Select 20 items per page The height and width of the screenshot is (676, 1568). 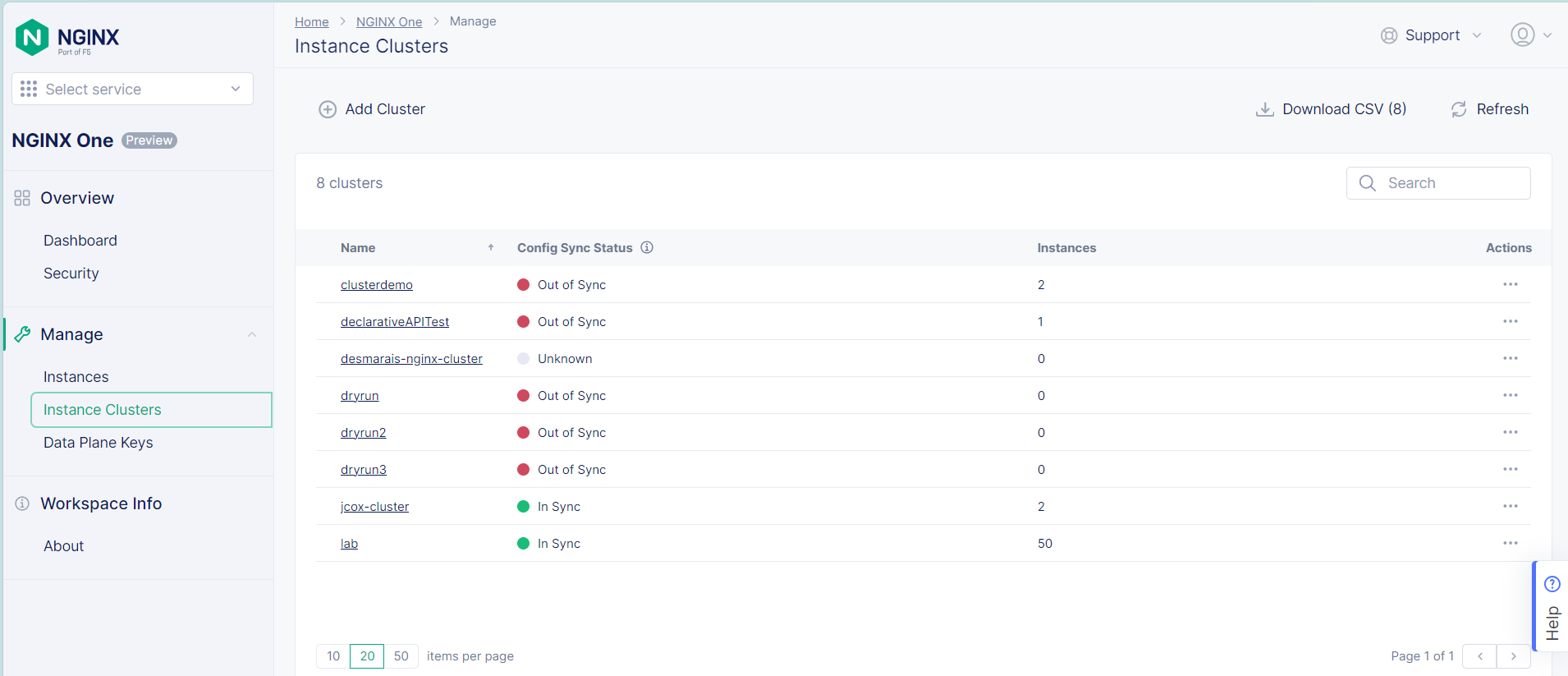point(367,655)
